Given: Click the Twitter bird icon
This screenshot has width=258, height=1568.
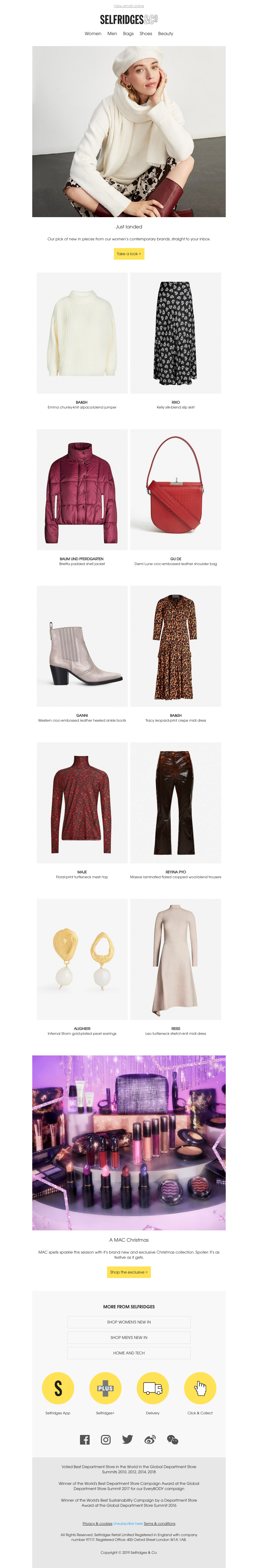Looking at the screenshot, I should [x=127, y=1439].
